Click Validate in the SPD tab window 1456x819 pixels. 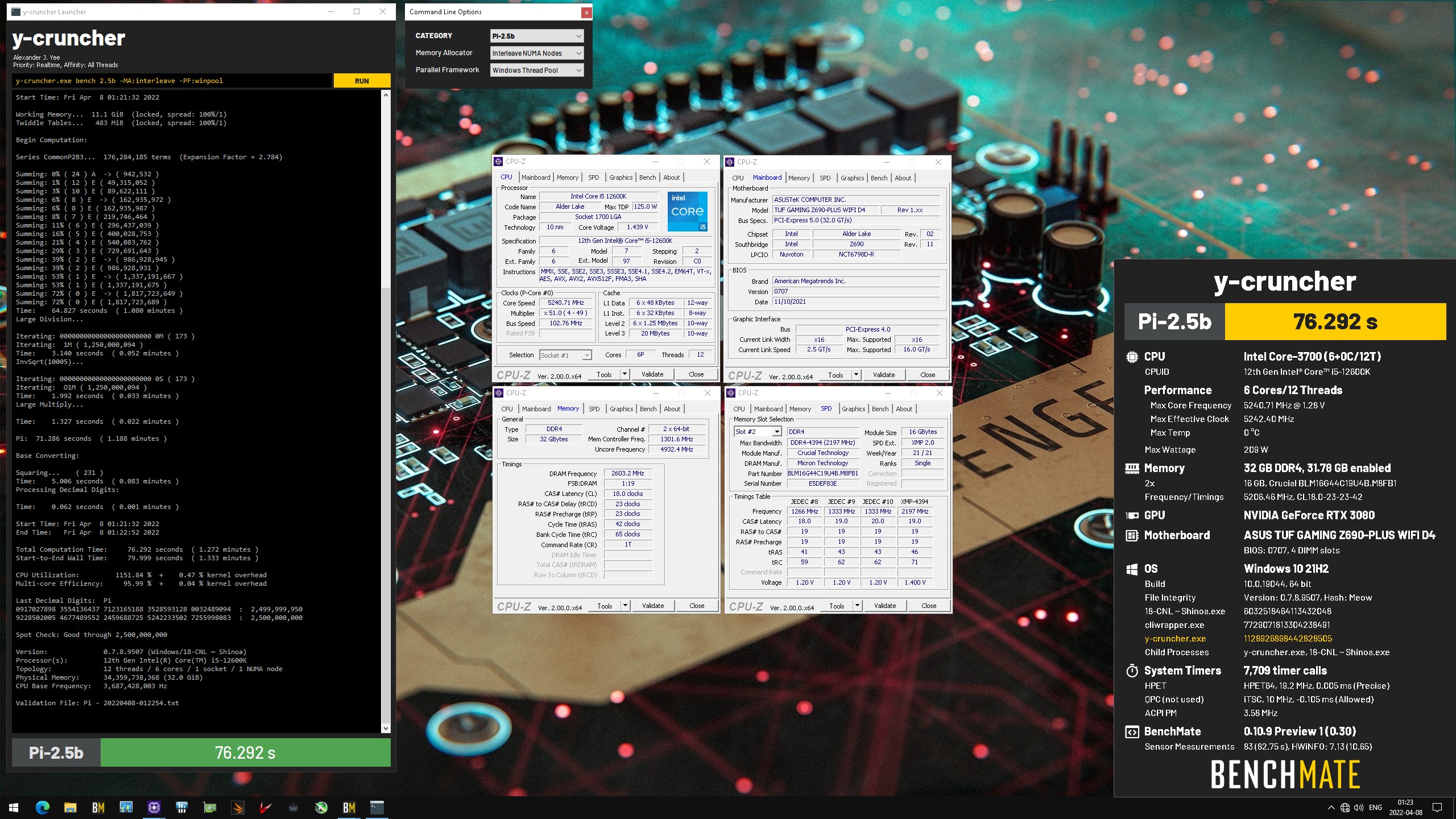click(x=884, y=606)
